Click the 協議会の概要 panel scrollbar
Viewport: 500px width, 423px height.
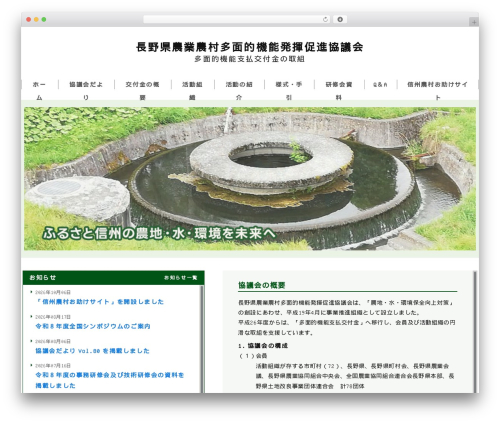tap(475, 332)
